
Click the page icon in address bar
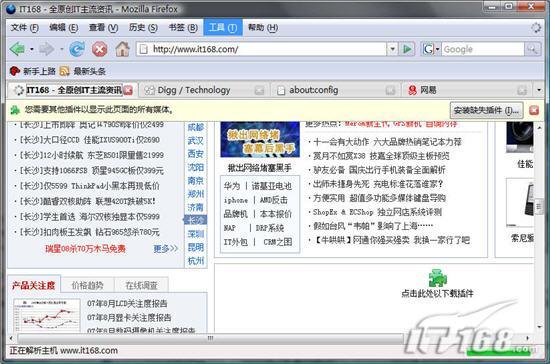pyautogui.click(x=143, y=49)
